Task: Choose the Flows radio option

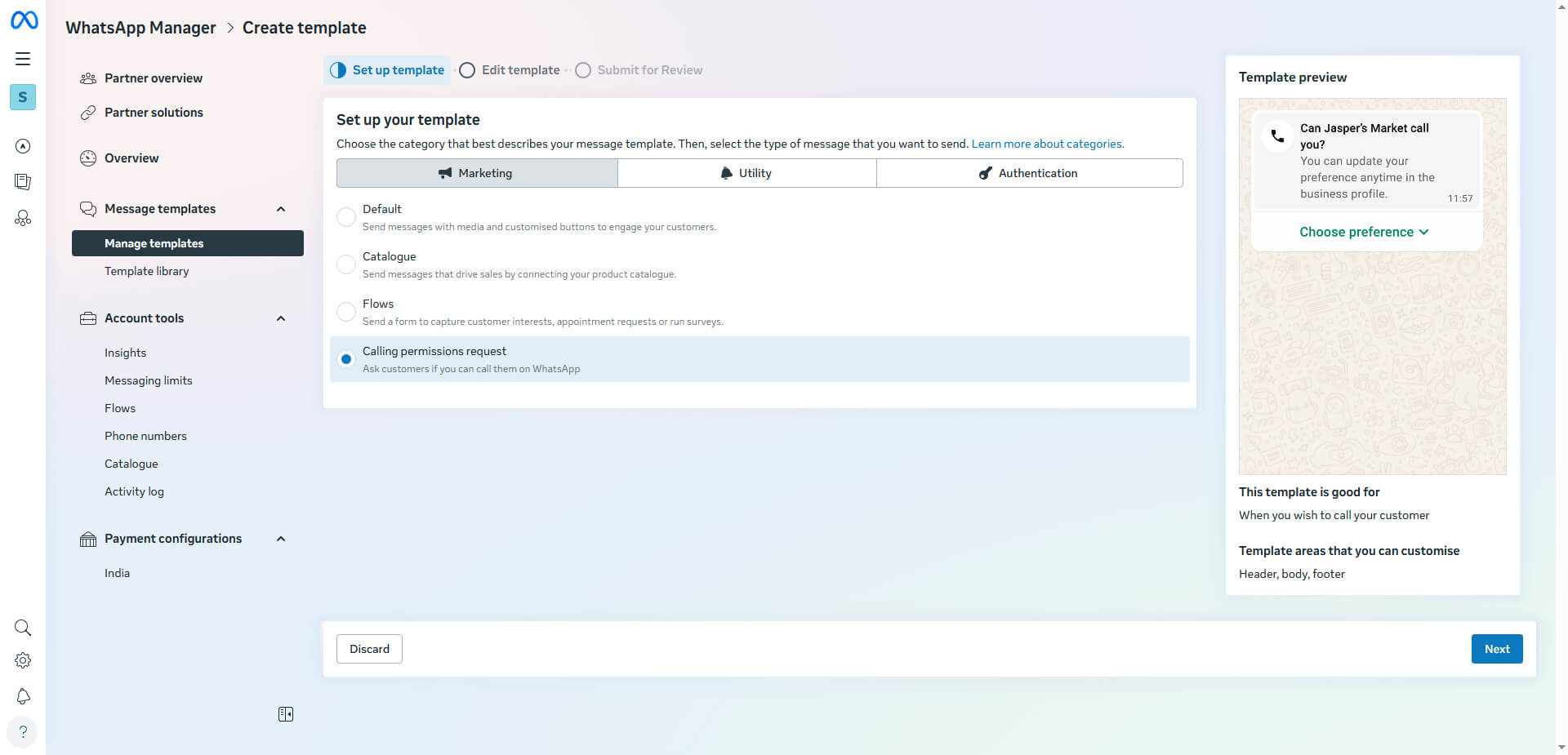Action: 346,312
